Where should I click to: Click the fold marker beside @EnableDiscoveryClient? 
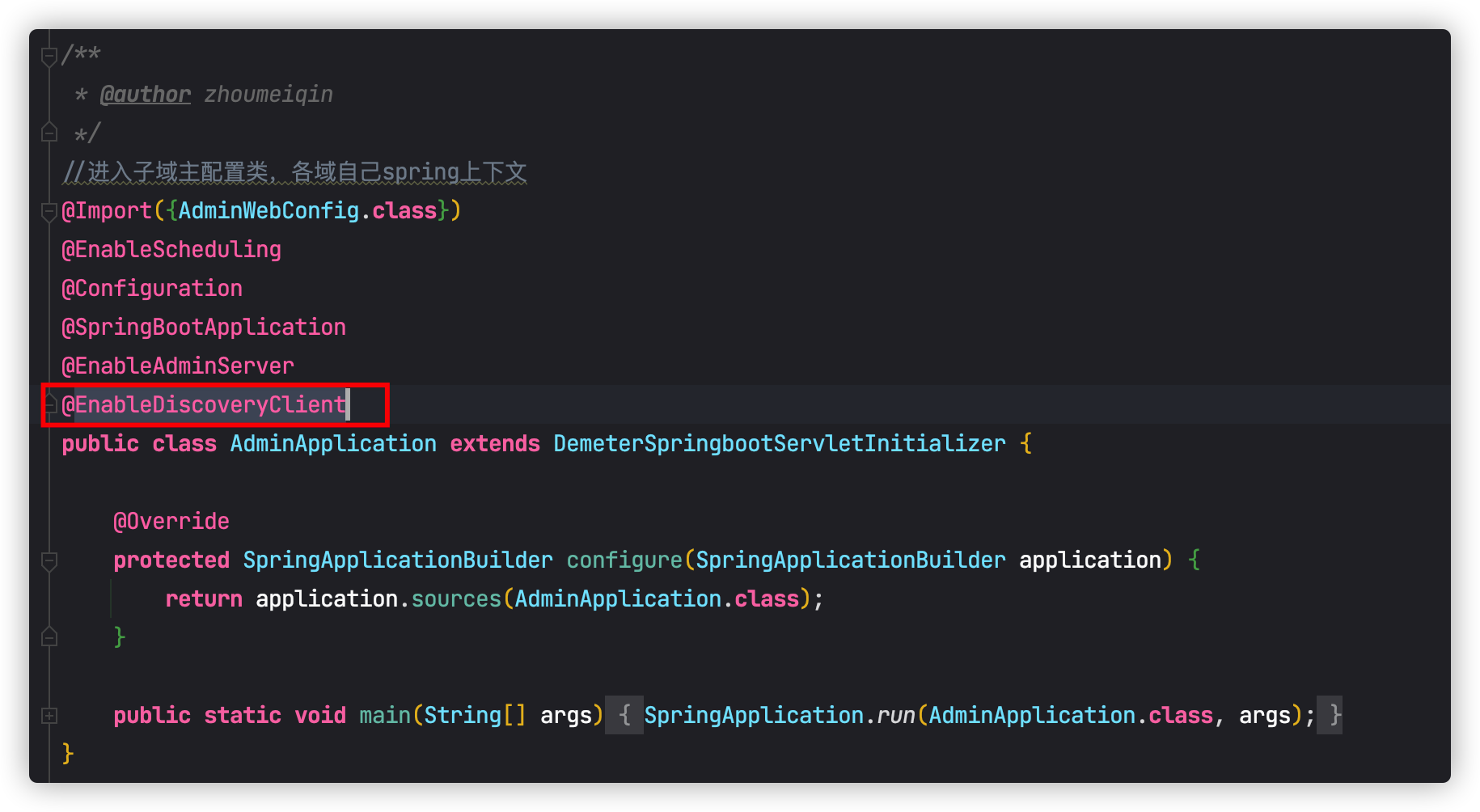click(x=50, y=404)
